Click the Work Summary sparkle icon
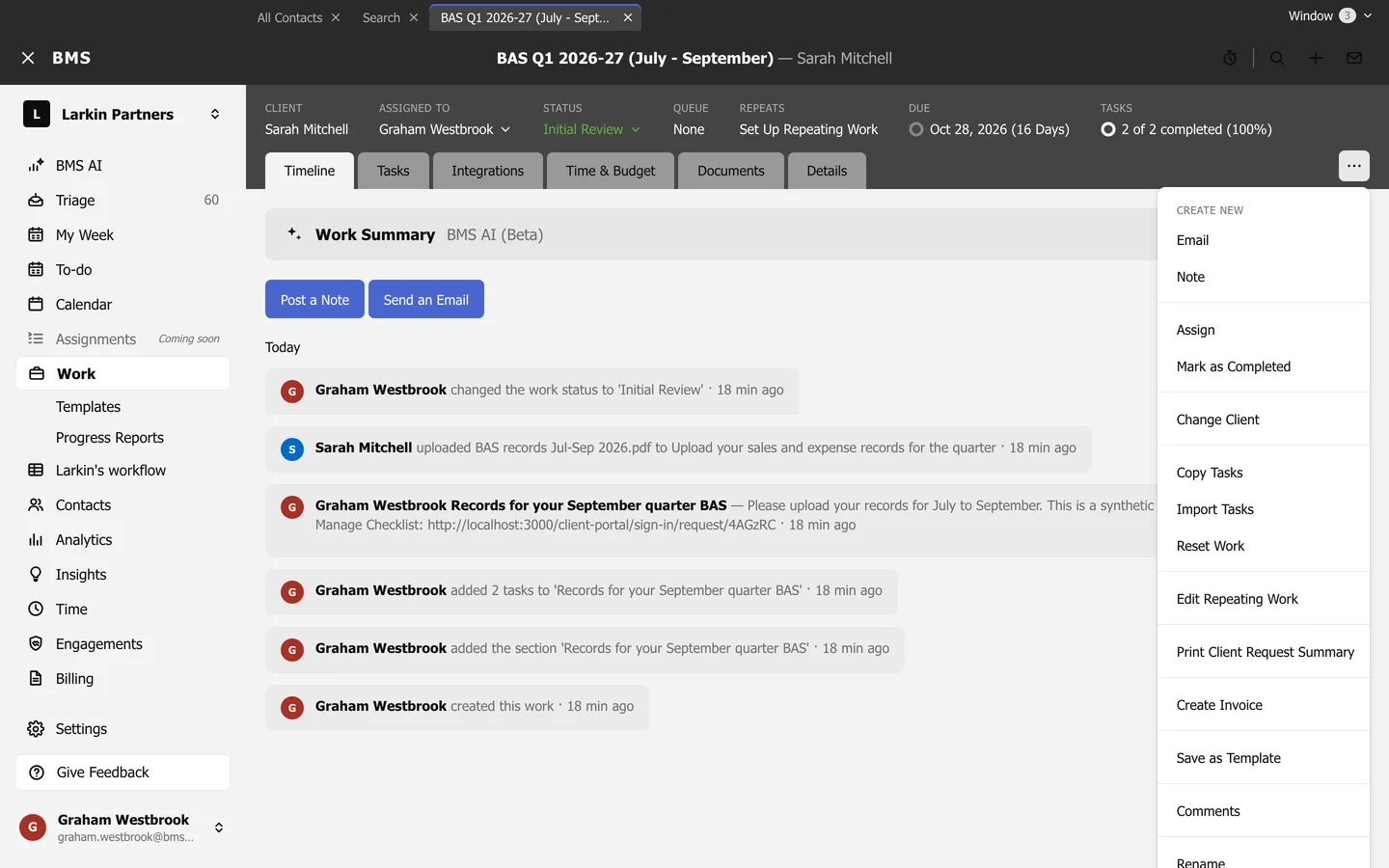Image resolution: width=1389 pixels, height=868 pixels. click(x=294, y=233)
